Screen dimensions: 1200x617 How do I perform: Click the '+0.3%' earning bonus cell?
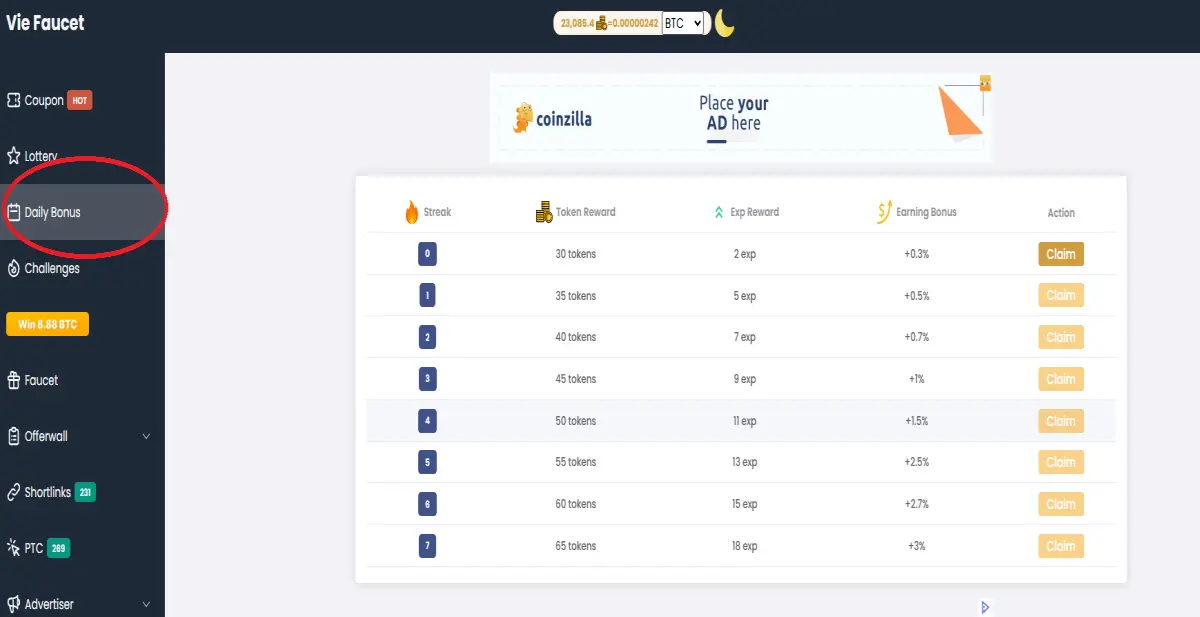[x=916, y=254]
